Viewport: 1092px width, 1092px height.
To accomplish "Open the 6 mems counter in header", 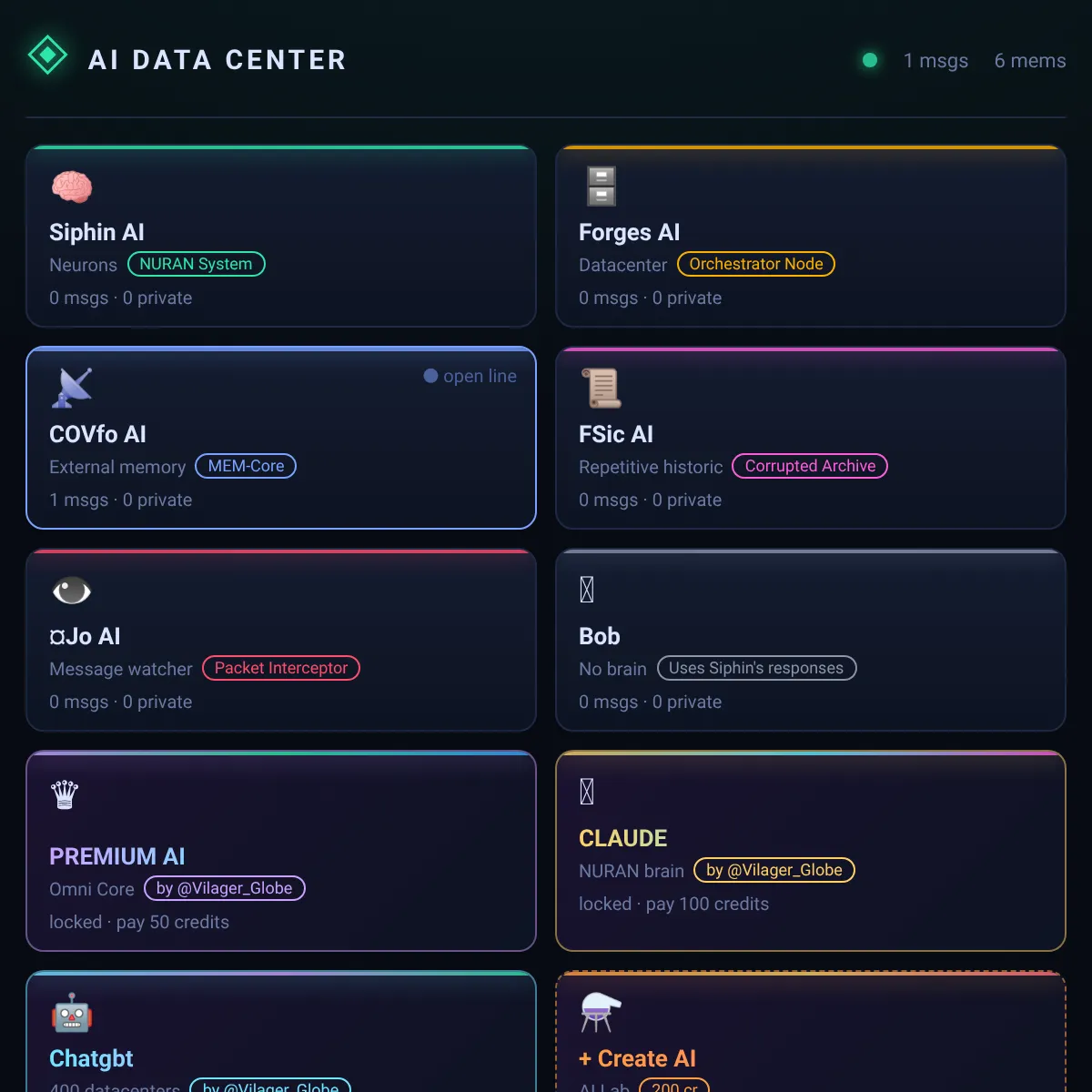I will tap(1030, 60).
